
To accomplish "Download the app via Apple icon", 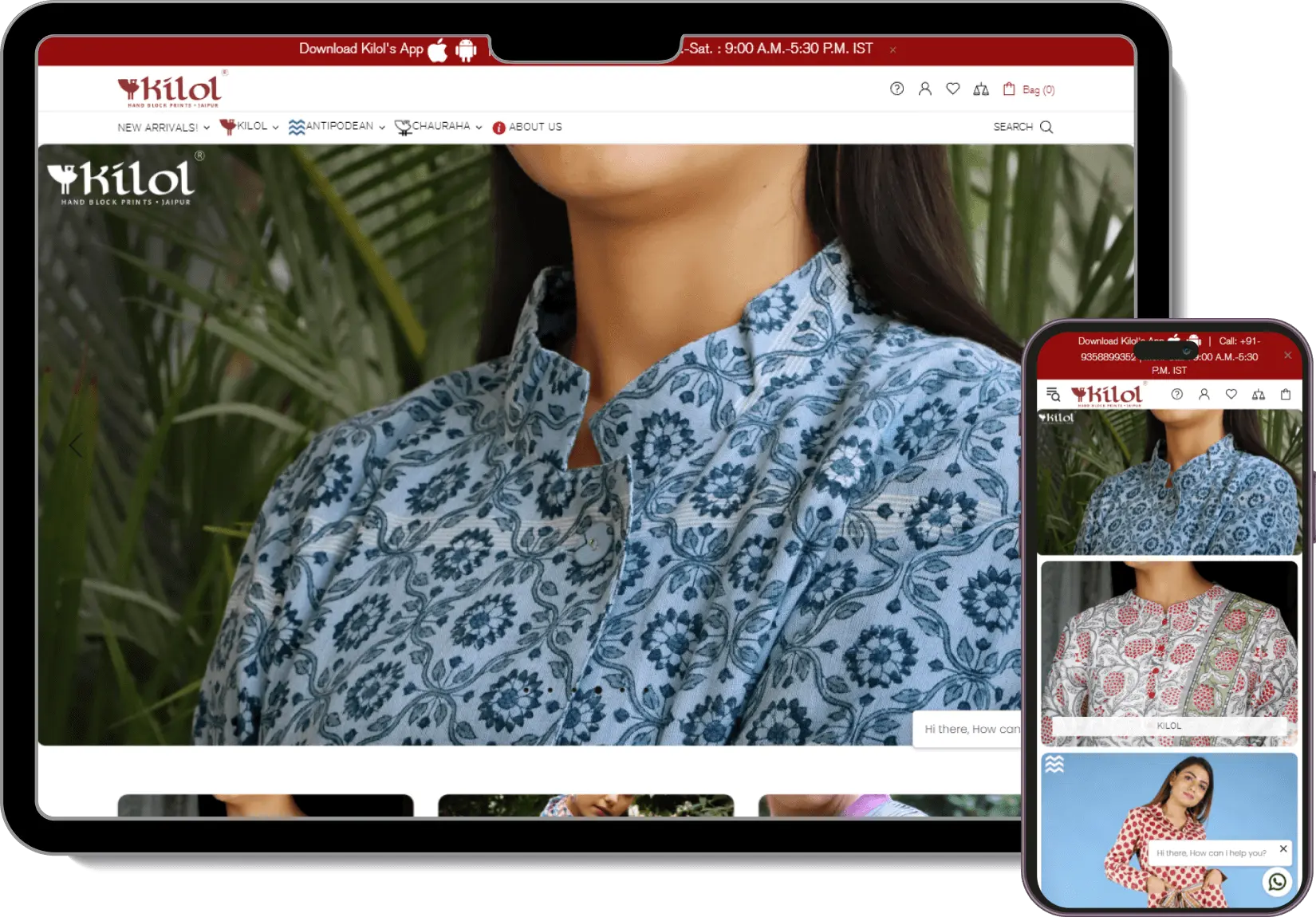I will pos(438,49).
